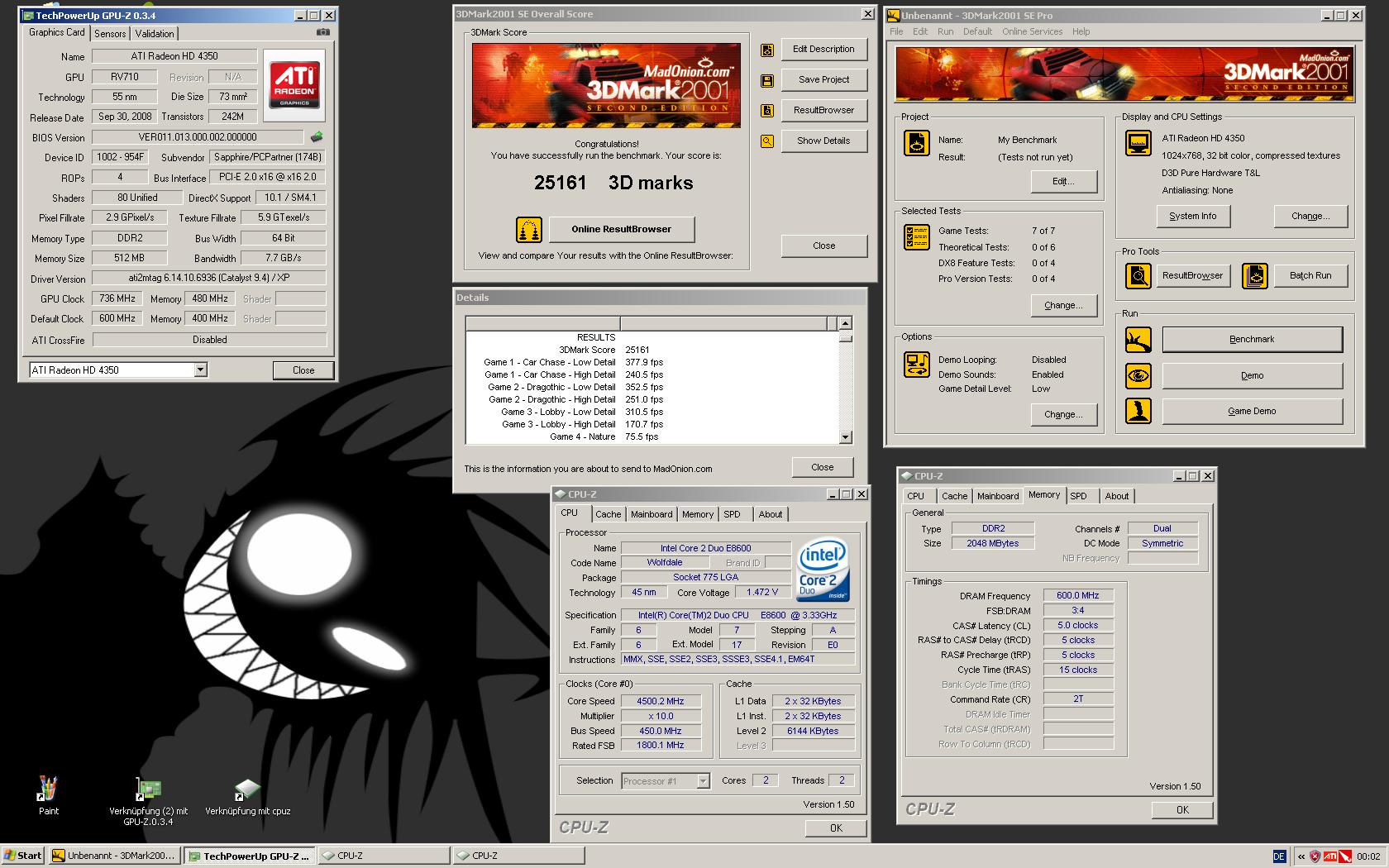The width and height of the screenshot is (1389, 868).
Task: Click the Show Details button
Action: pyautogui.click(x=823, y=141)
